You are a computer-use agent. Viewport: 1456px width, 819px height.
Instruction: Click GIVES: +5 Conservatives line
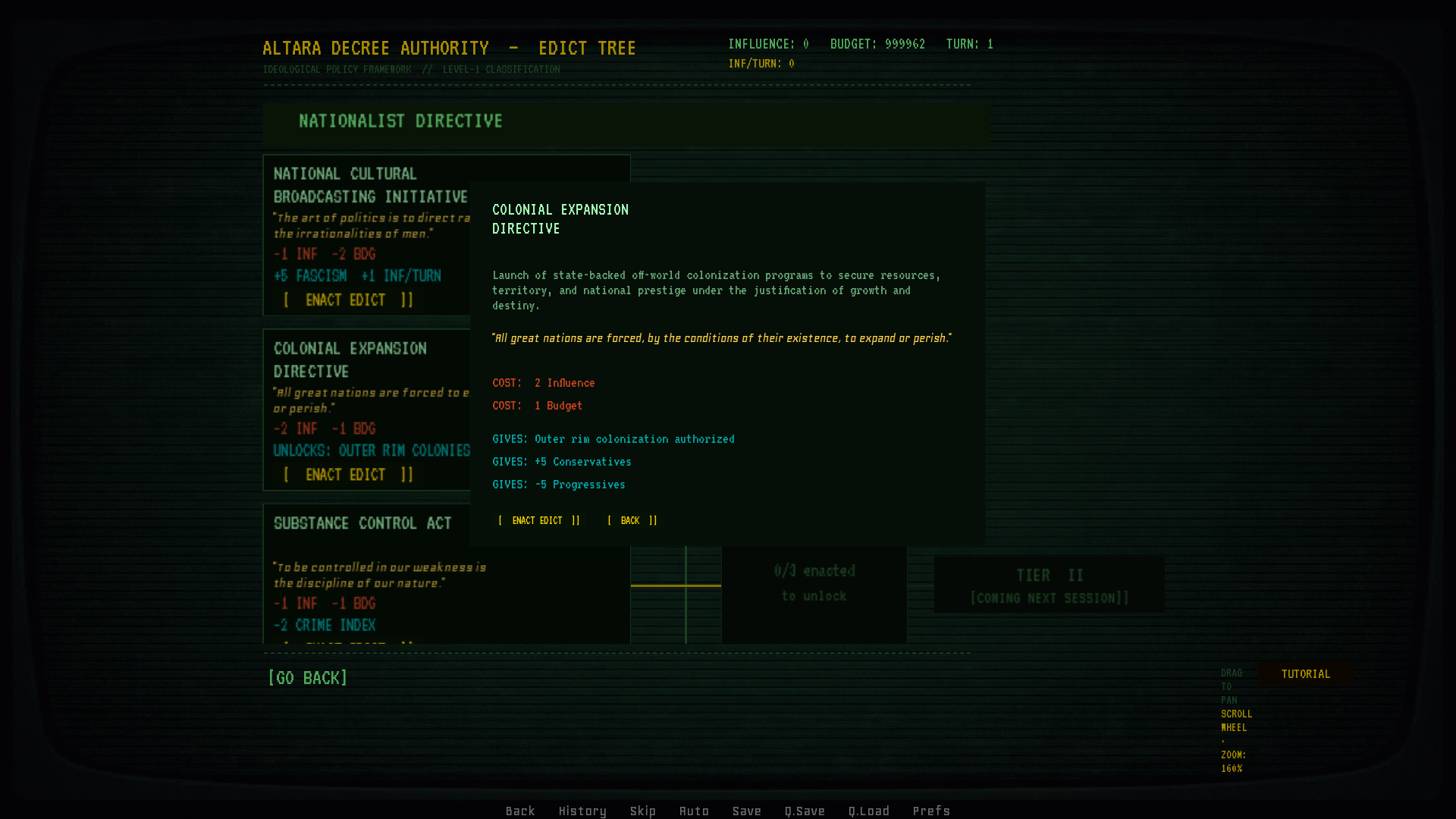tap(562, 462)
